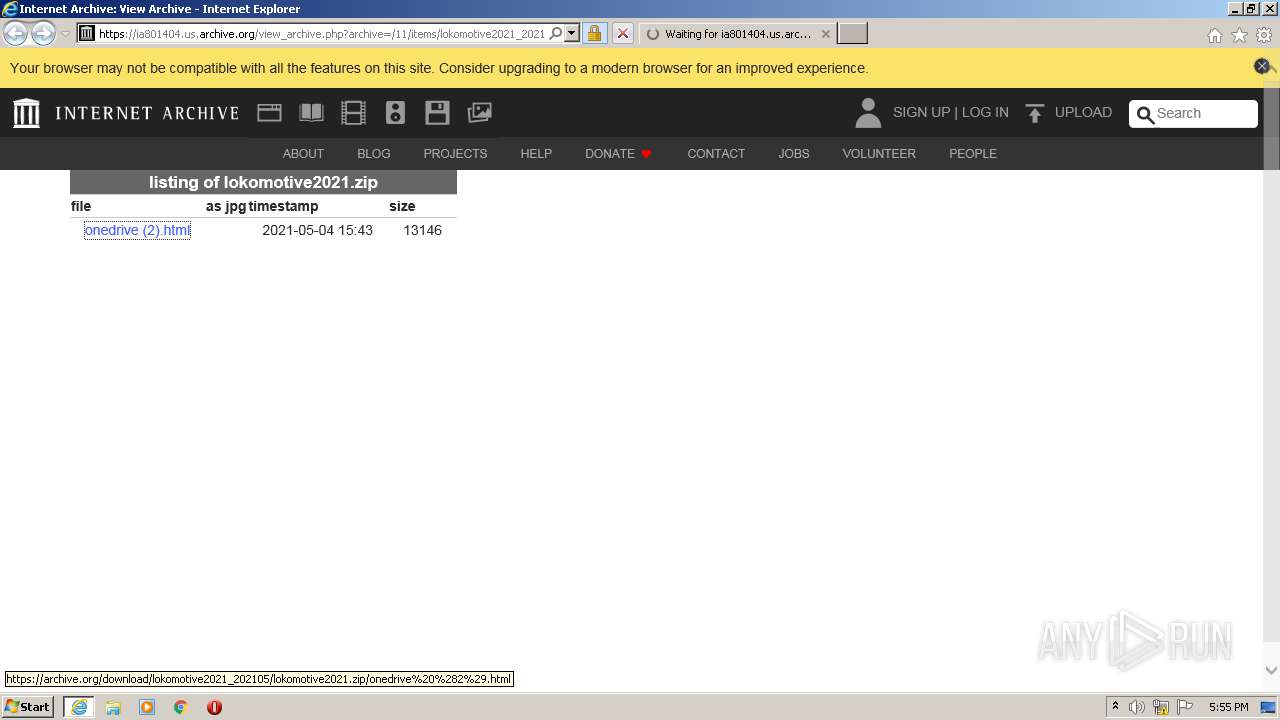Open the Video film icon

pyautogui.click(x=353, y=113)
